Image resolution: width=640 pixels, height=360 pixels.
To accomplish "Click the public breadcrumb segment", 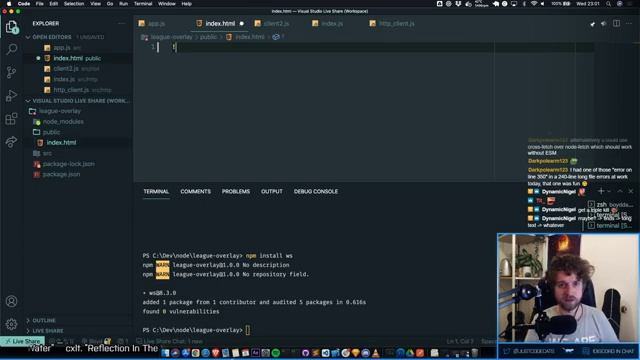I will click(208, 37).
